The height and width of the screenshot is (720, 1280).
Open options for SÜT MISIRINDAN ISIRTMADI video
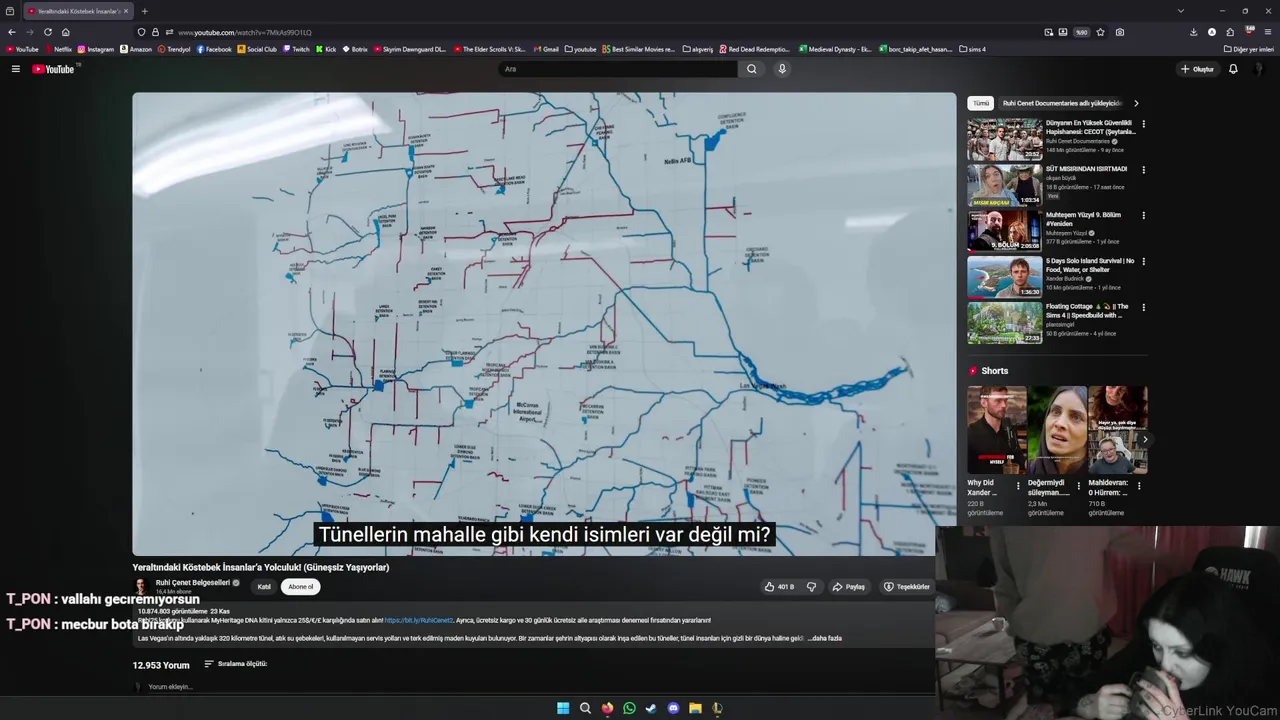click(x=1144, y=170)
